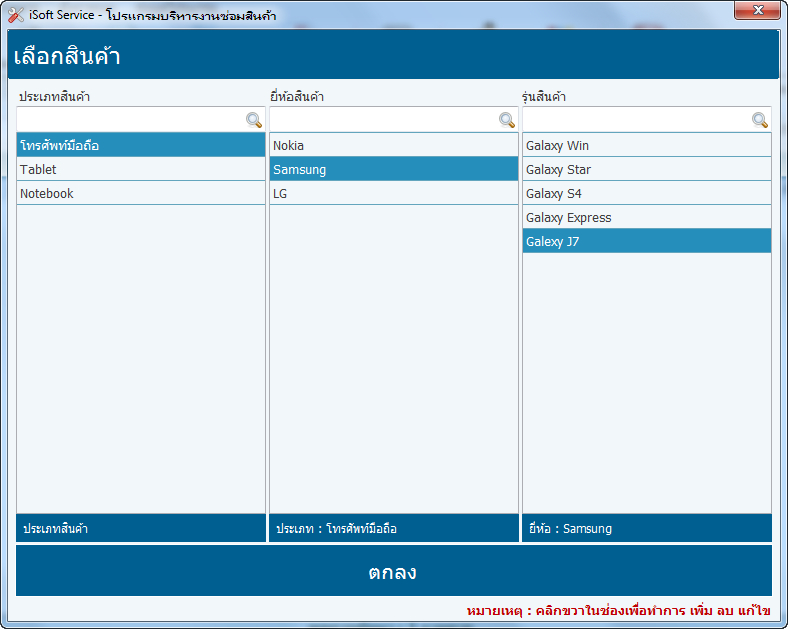Confirm with the ตกลง button
The height and width of the screenshot is (629, 788).
393,571
